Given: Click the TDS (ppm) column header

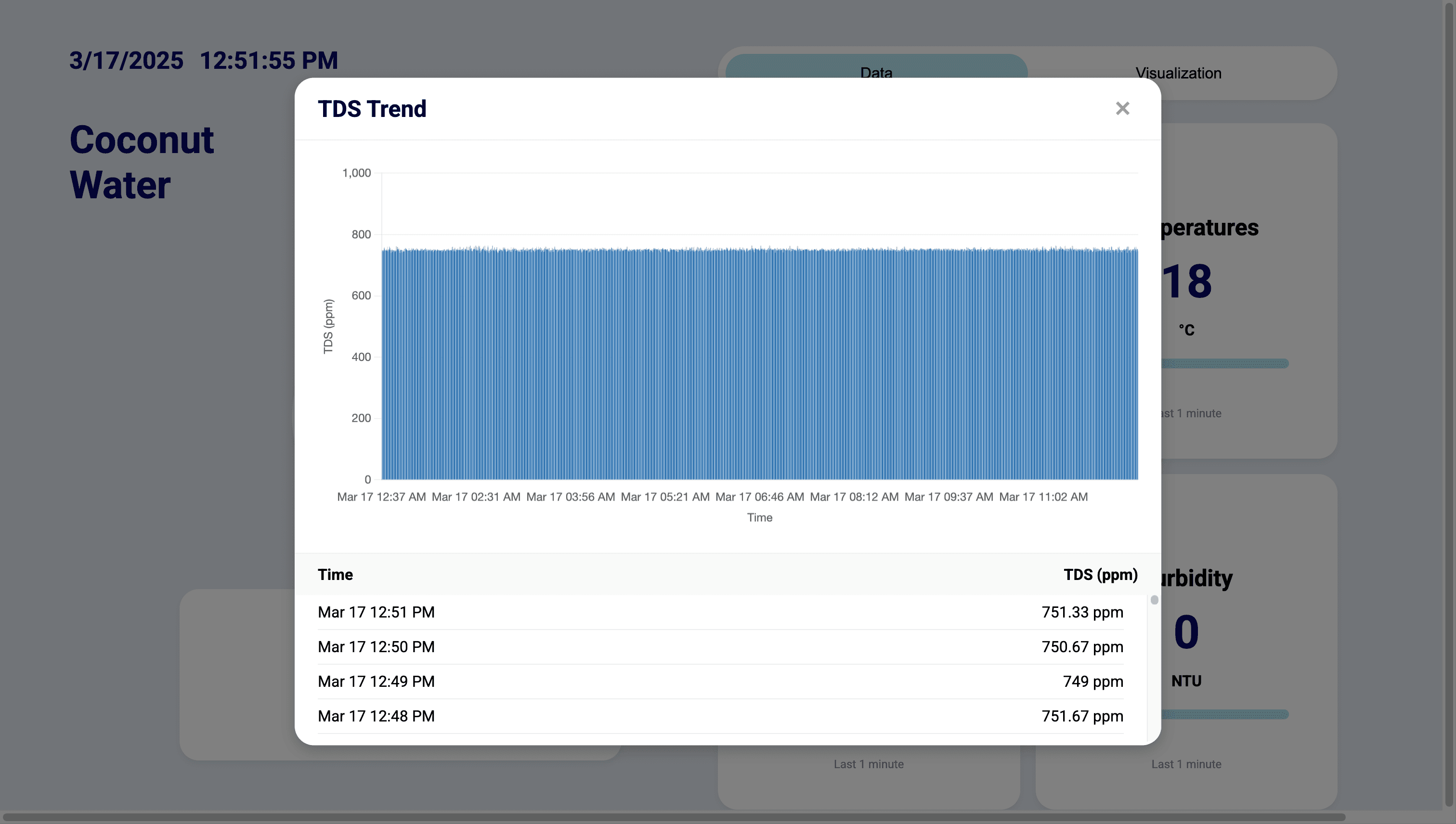Looking at the screenshot, I should [x=1100, y=574].
